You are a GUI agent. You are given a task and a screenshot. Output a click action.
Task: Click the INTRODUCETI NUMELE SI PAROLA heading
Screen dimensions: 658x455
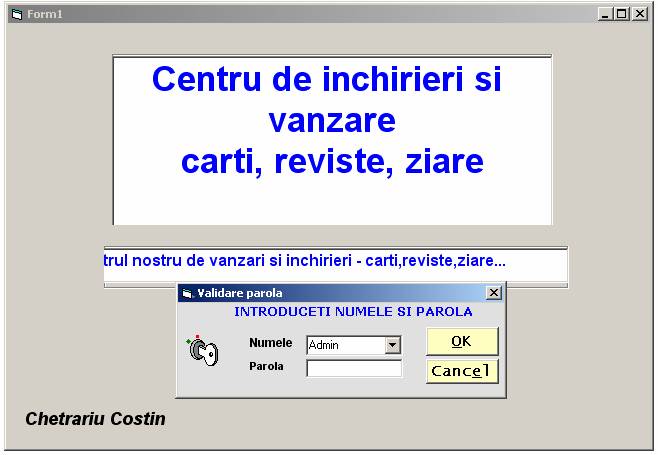[353, 312]
